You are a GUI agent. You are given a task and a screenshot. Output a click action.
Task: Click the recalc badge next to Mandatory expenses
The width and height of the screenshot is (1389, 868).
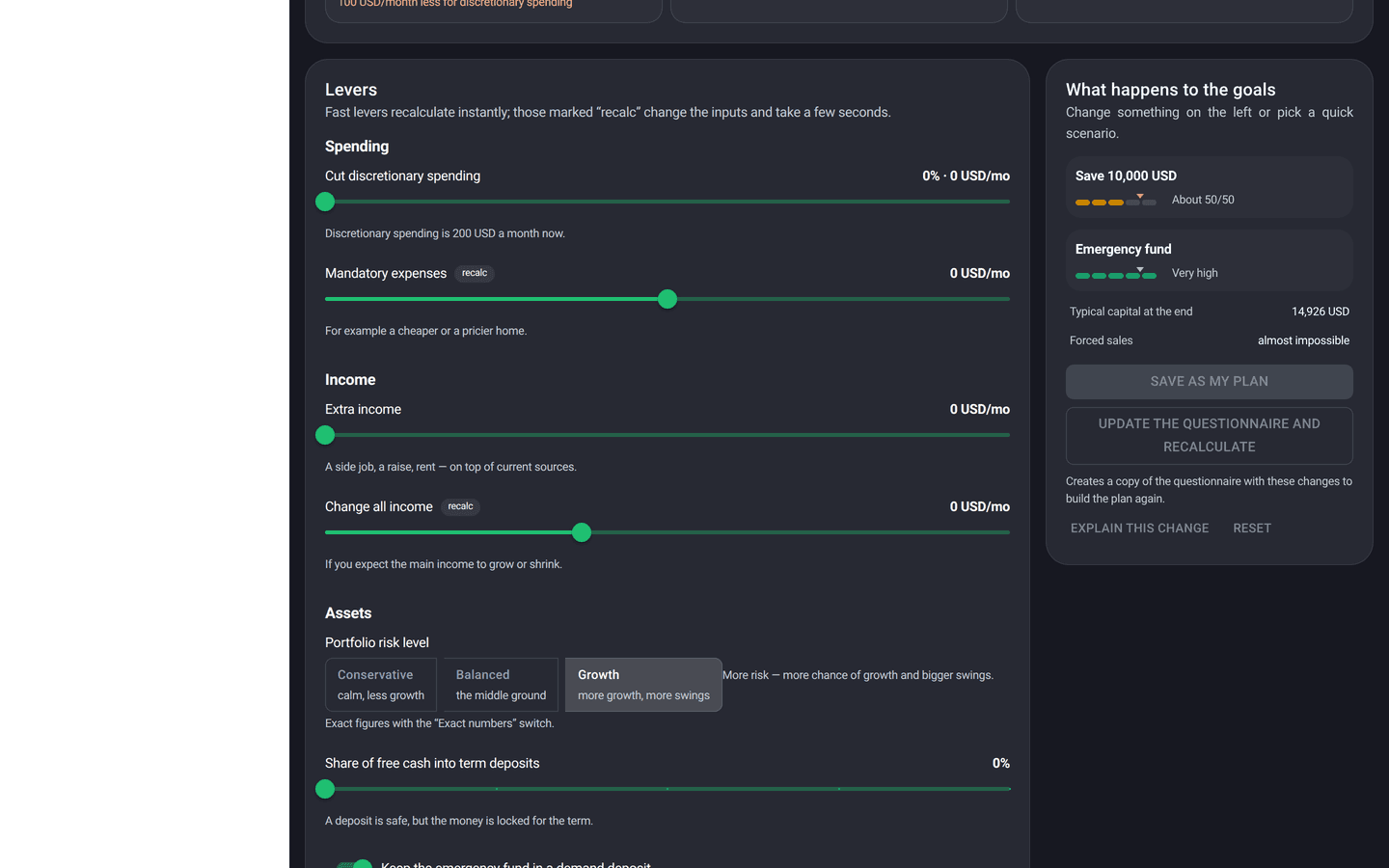tap(475, 274)
